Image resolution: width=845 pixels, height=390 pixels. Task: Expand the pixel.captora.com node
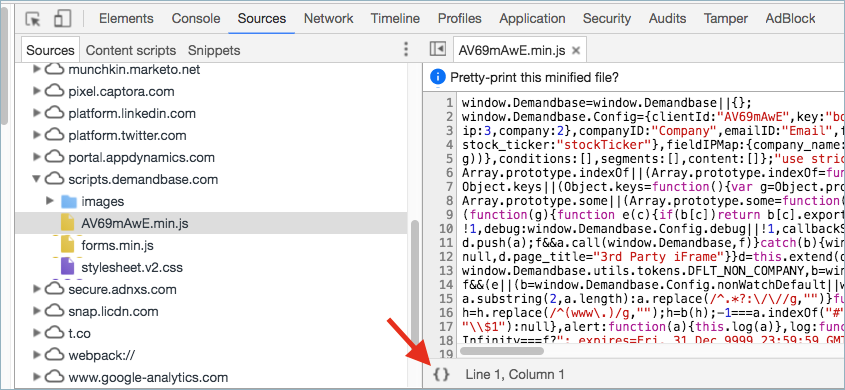tap(37, 91)
